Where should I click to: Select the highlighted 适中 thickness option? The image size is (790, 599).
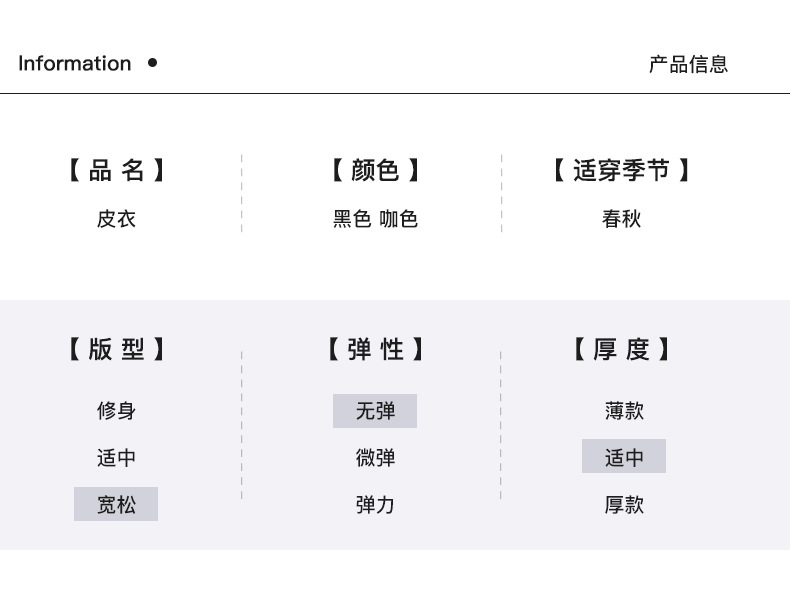coord(624,457)
